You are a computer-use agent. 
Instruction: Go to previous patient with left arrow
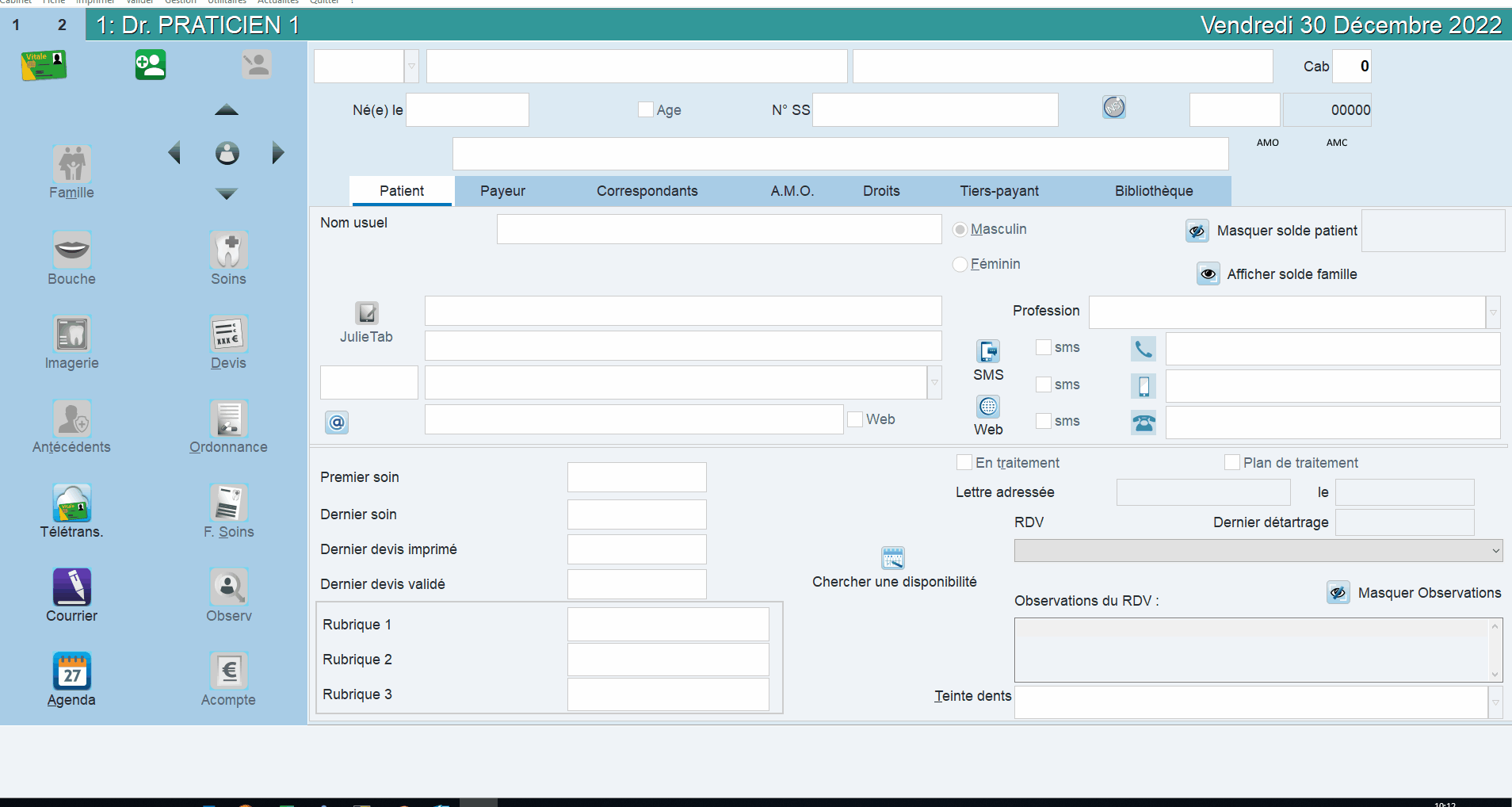[x=175, y=153]
